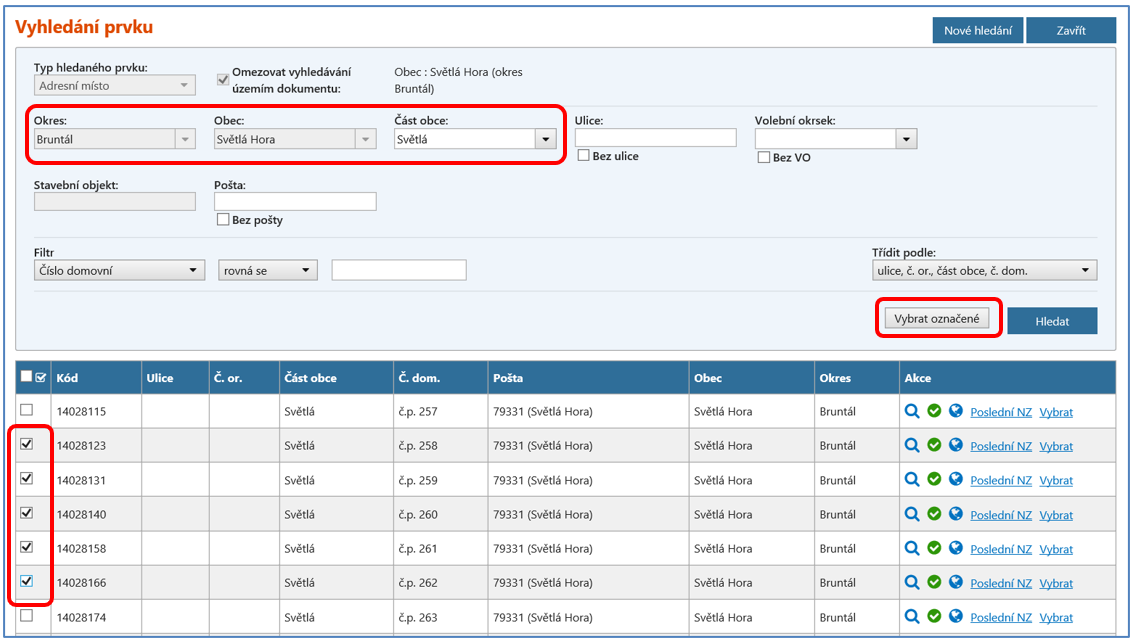Open magnifier detail for code 14028140
The image size is (1136, 642).
pyautogui.click(x=912, y=514)
